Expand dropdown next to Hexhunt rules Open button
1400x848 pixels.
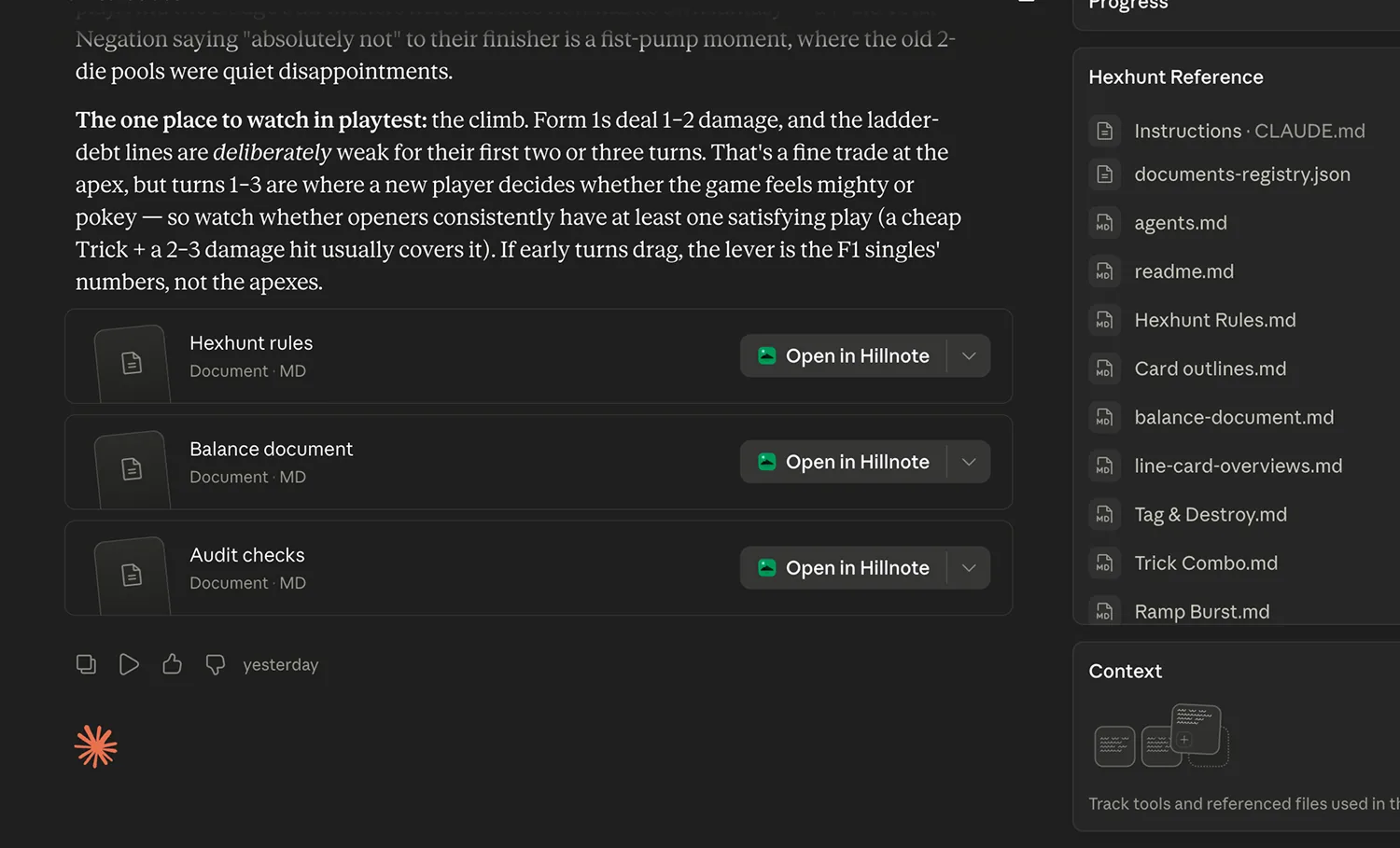[969, 355]
